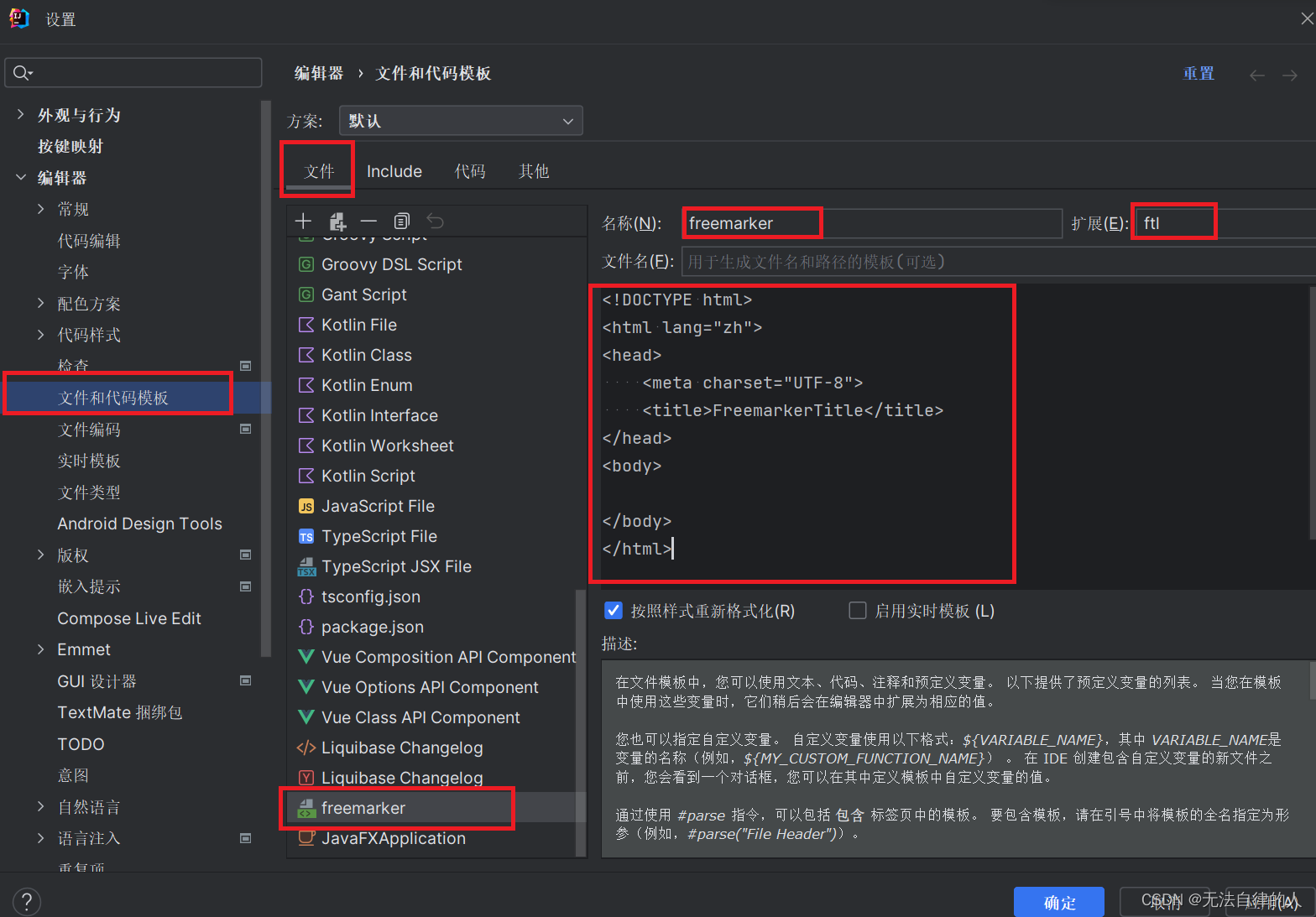The height and width of the screenshot is (917, 1316).
Task: Click the navigate forward arrow
Action: tap(1290, 76)
